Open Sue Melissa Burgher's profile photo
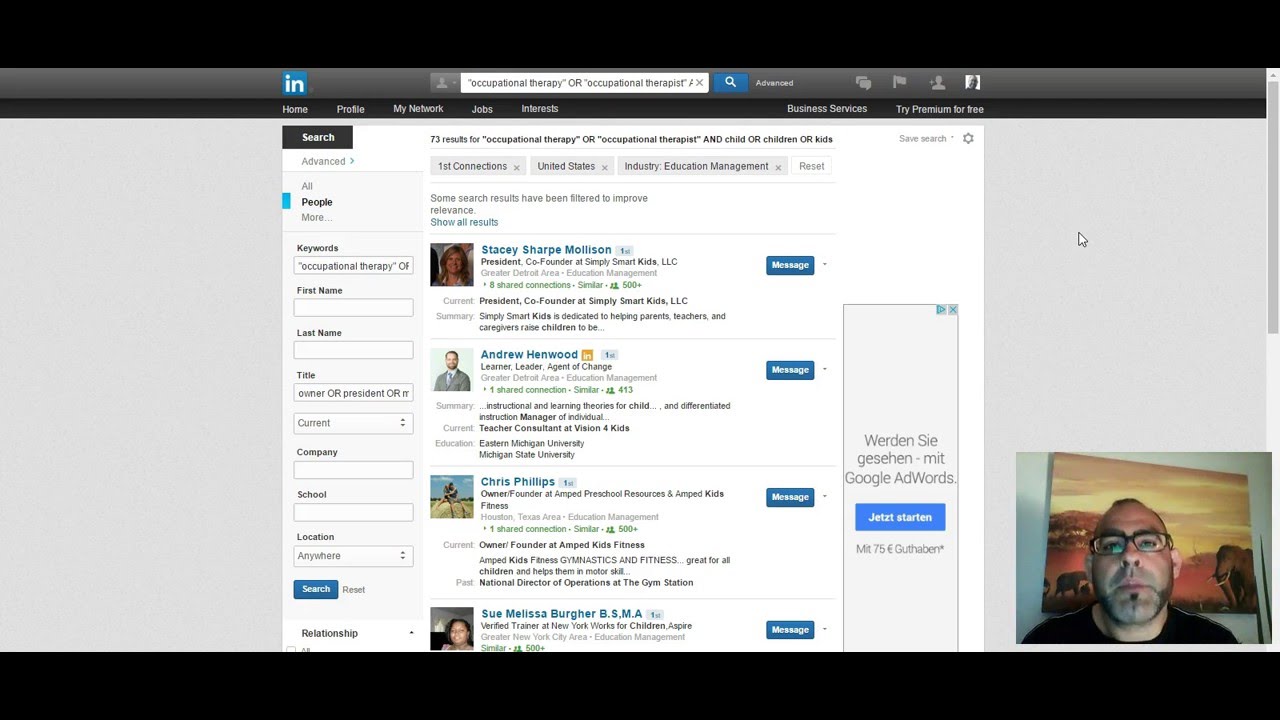Image resolution: width=1280 pixels, height=720 pixels. tap(452, 630)
